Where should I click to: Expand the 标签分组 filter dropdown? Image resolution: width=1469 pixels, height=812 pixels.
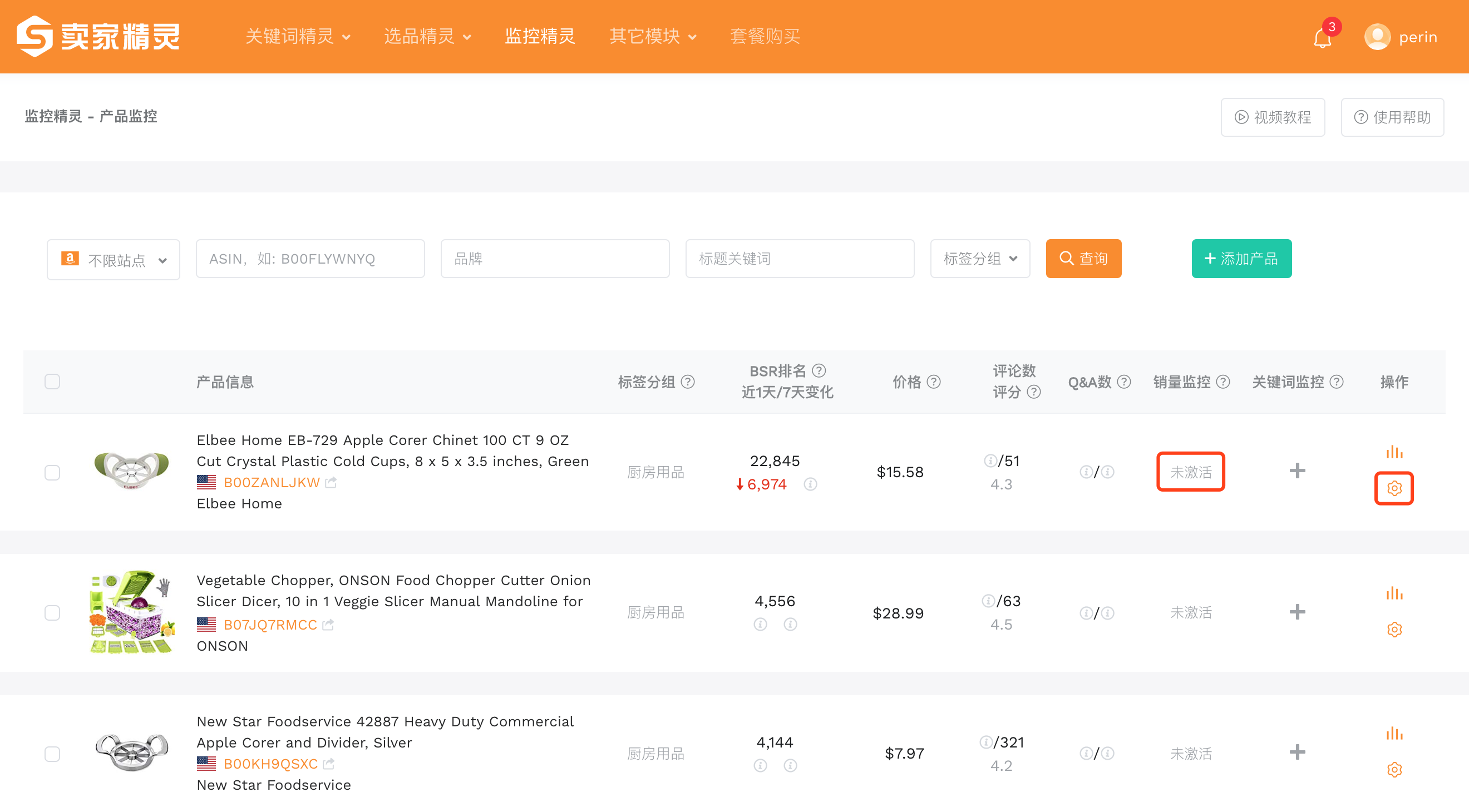pyautogui.click(x=980, y=259)
